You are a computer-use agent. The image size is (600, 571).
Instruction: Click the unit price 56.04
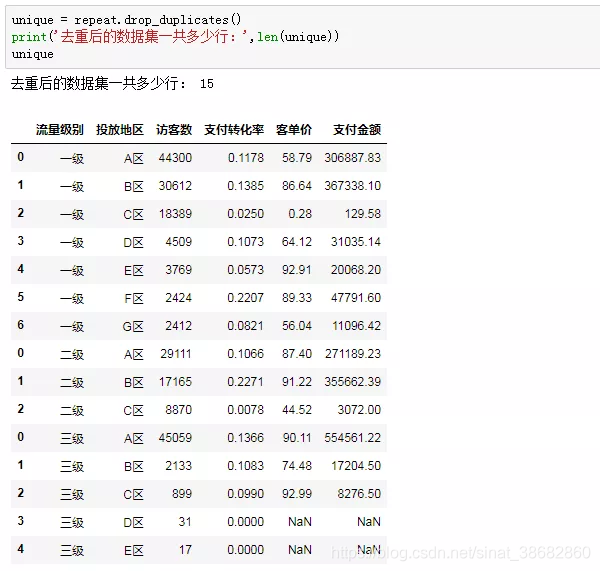coord(297,326)
